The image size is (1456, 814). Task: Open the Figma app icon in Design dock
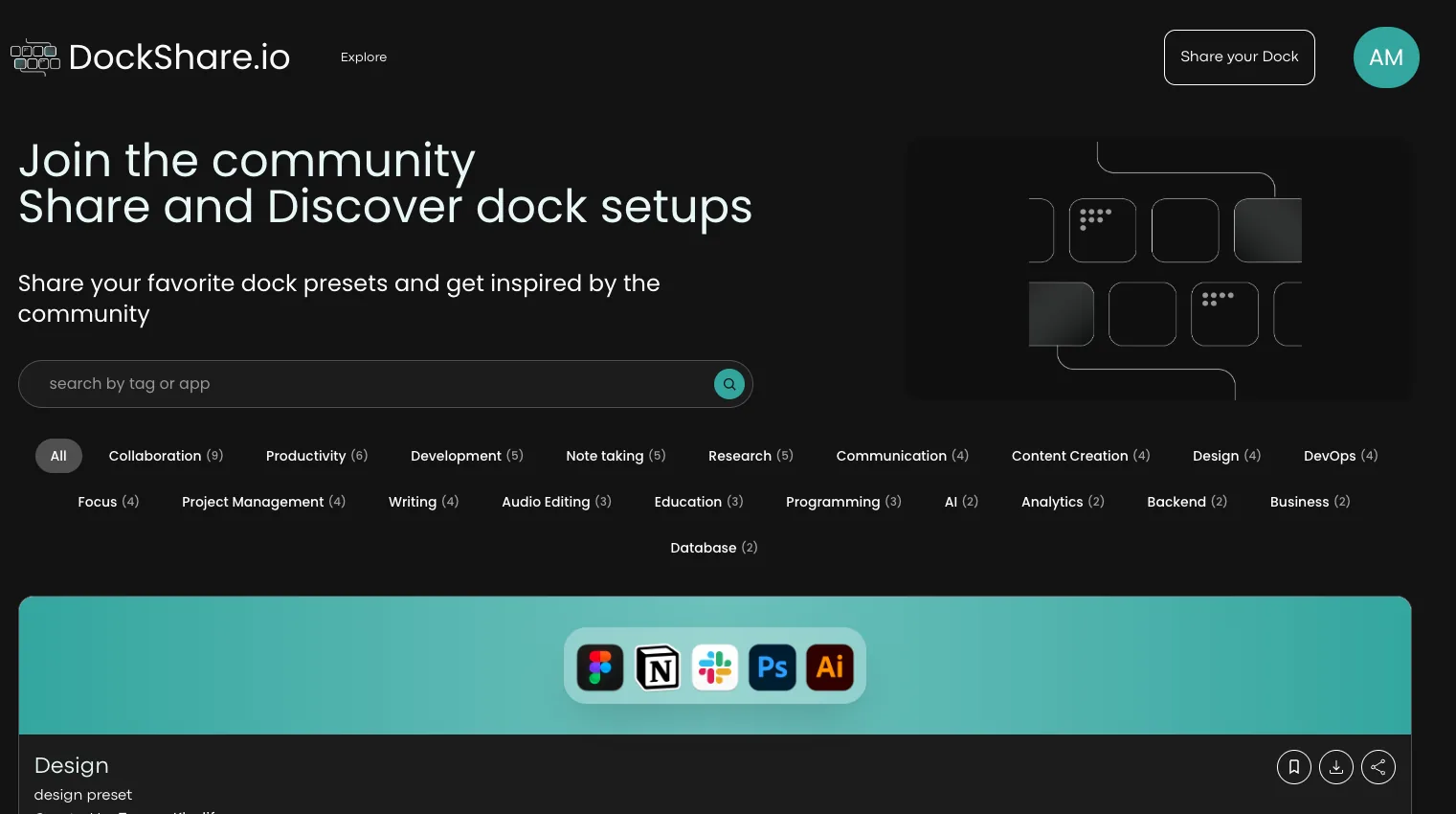click(x=600, y=667)
